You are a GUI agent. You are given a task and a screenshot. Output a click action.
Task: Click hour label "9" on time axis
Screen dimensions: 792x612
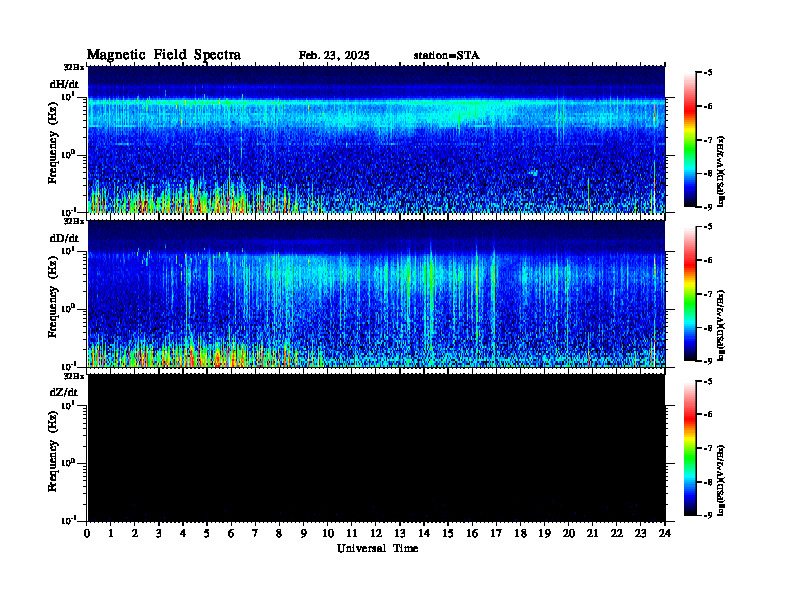(304, 533)
